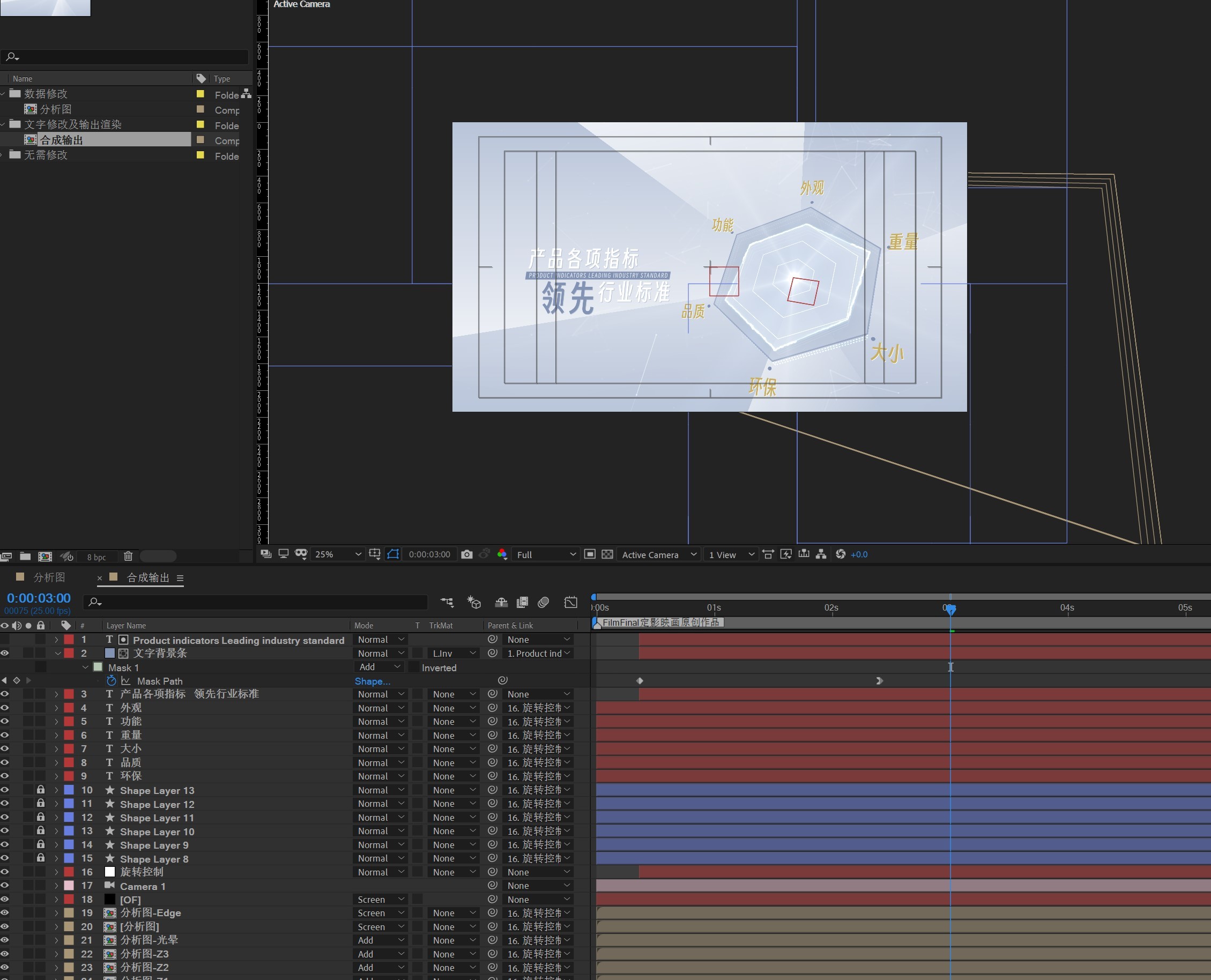Open the 合成输出 panel menu
The width and height of the screenshot is (1211, 980).
[180, 578]
